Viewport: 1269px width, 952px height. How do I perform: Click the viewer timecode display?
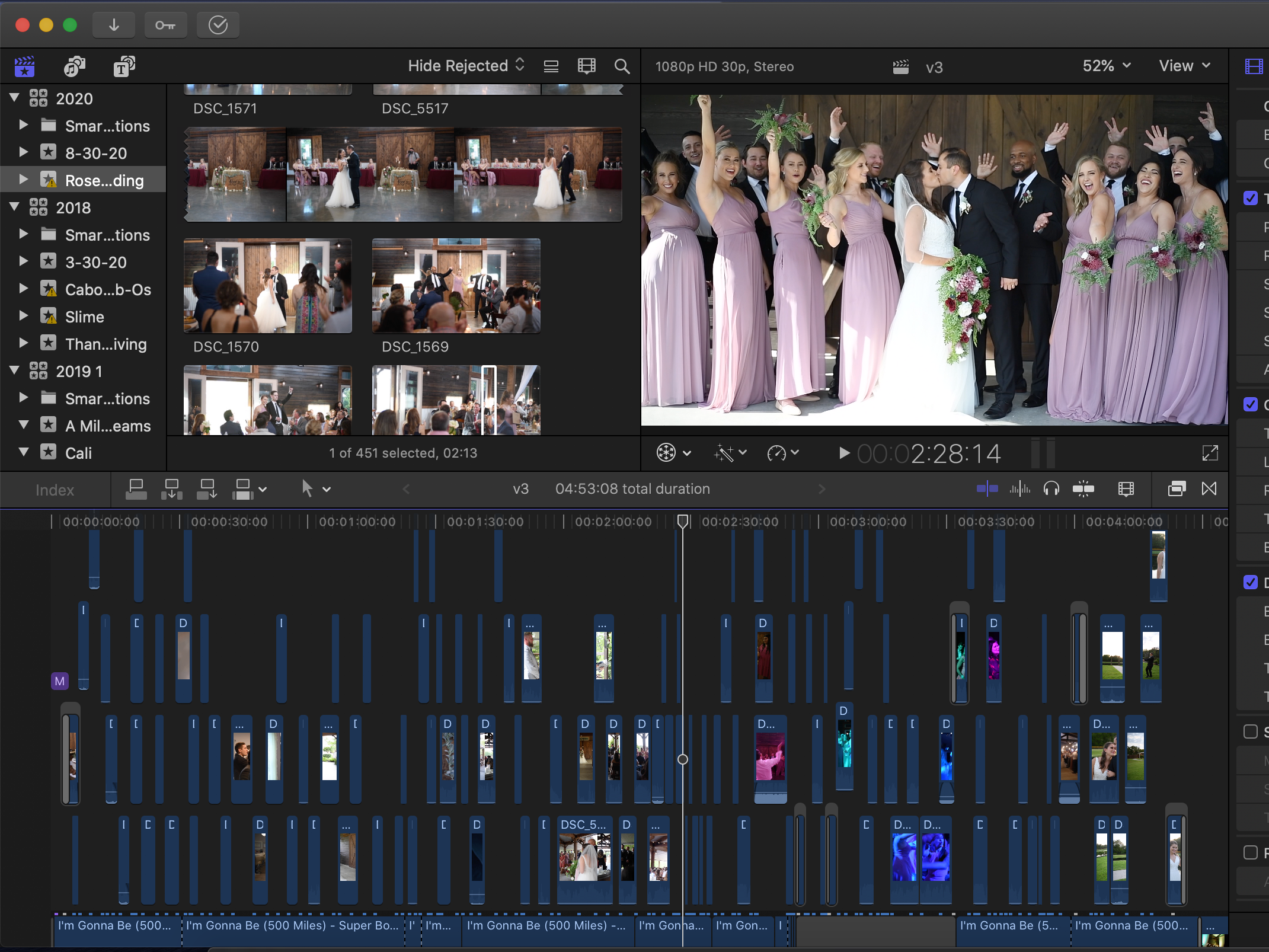pyautogui.click(x=929, y=453)
